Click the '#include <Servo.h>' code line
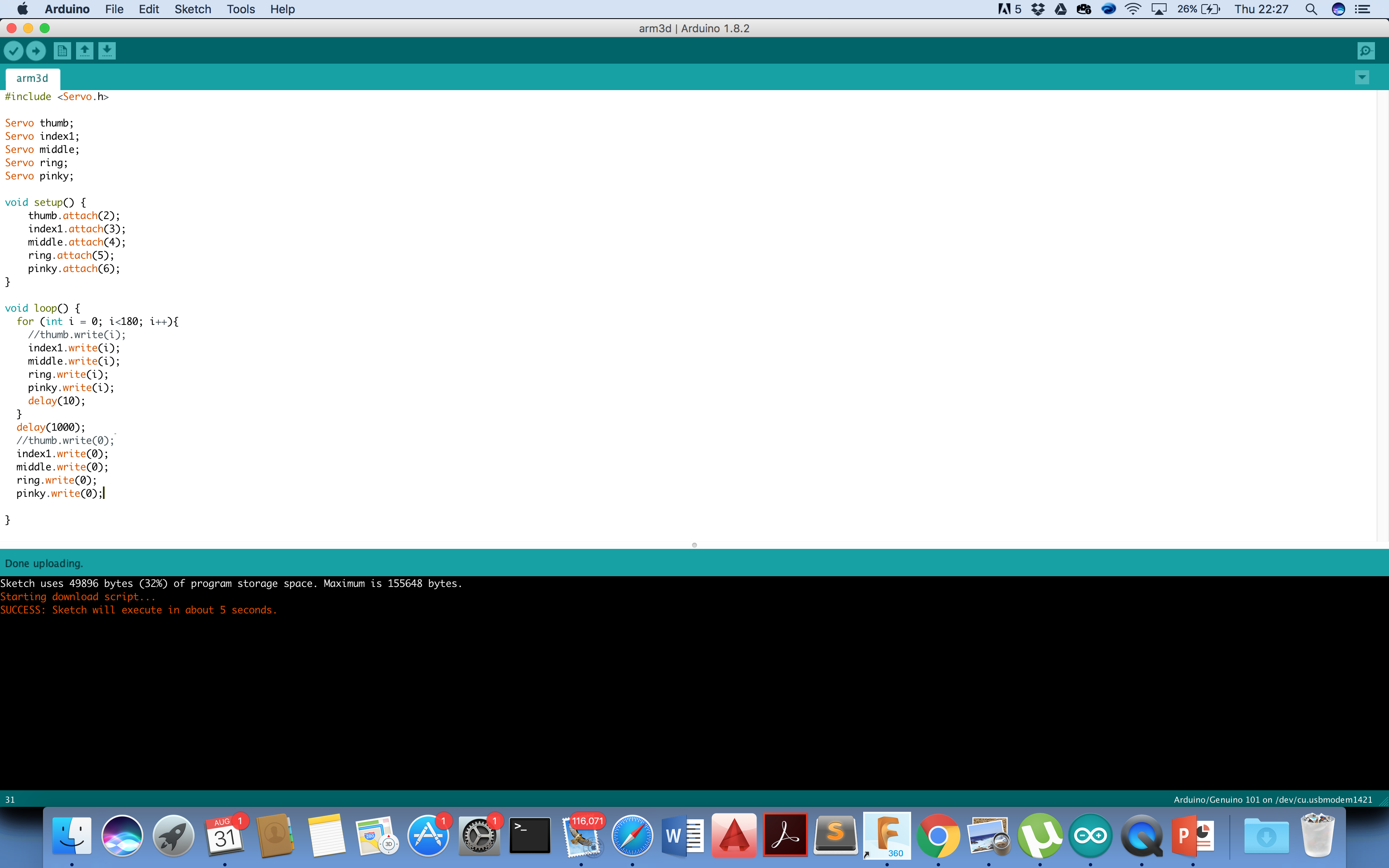1389x868 pixels. pos(57,96)
